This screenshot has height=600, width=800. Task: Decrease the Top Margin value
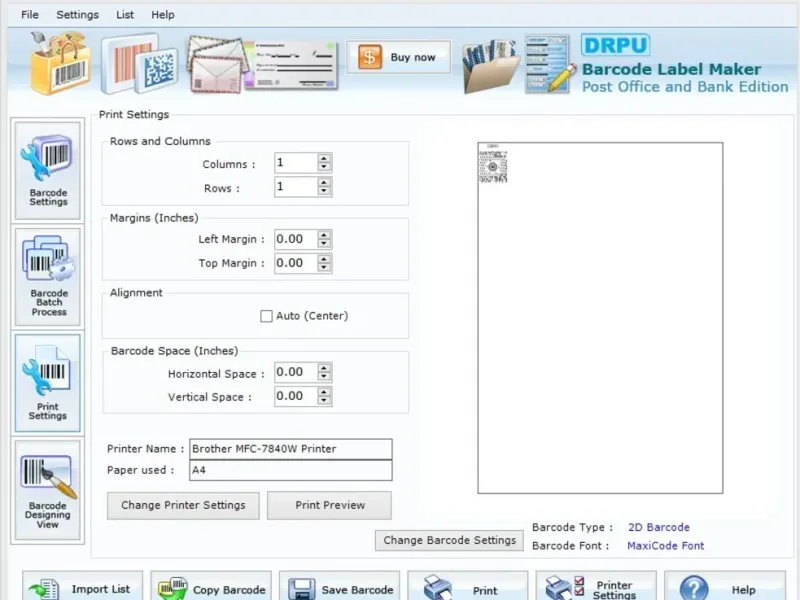tap(324, 267)
